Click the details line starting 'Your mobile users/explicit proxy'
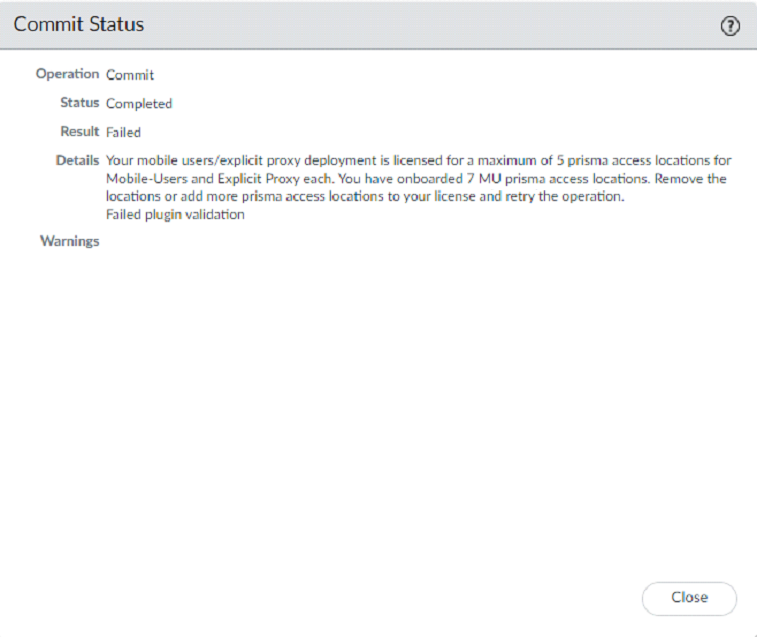The width and height of the screenshot is (759, 637). (x=400, y=160)
